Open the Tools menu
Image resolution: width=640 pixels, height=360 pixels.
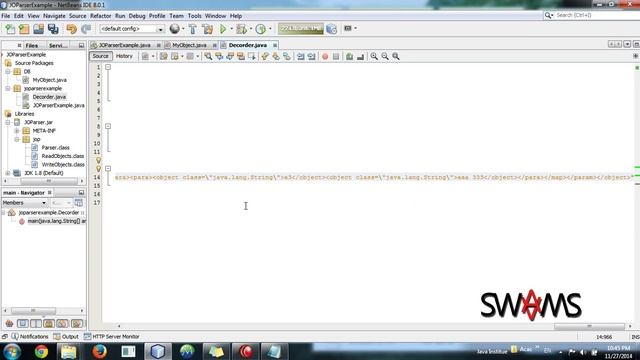pos(194,16)
